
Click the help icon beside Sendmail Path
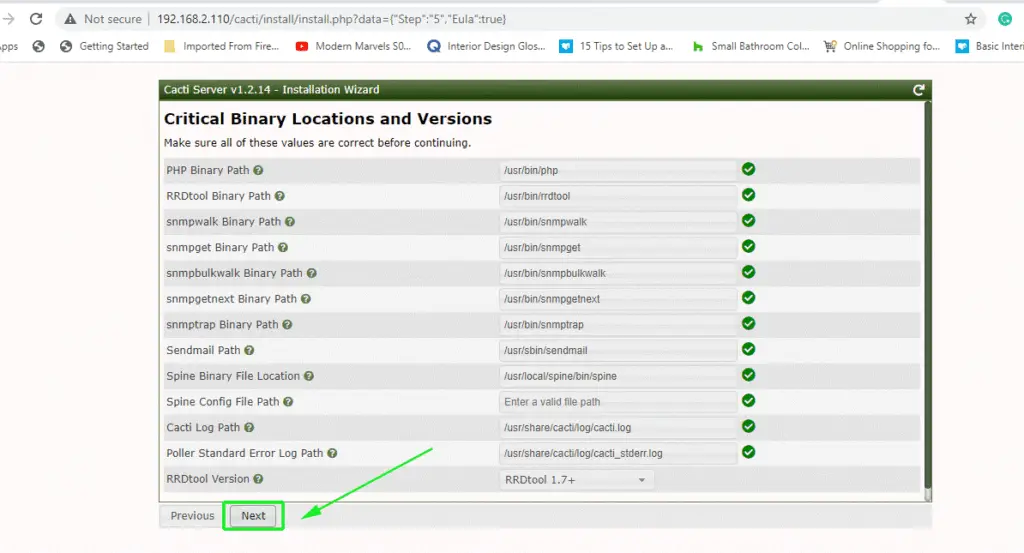(x=249, y=351)
